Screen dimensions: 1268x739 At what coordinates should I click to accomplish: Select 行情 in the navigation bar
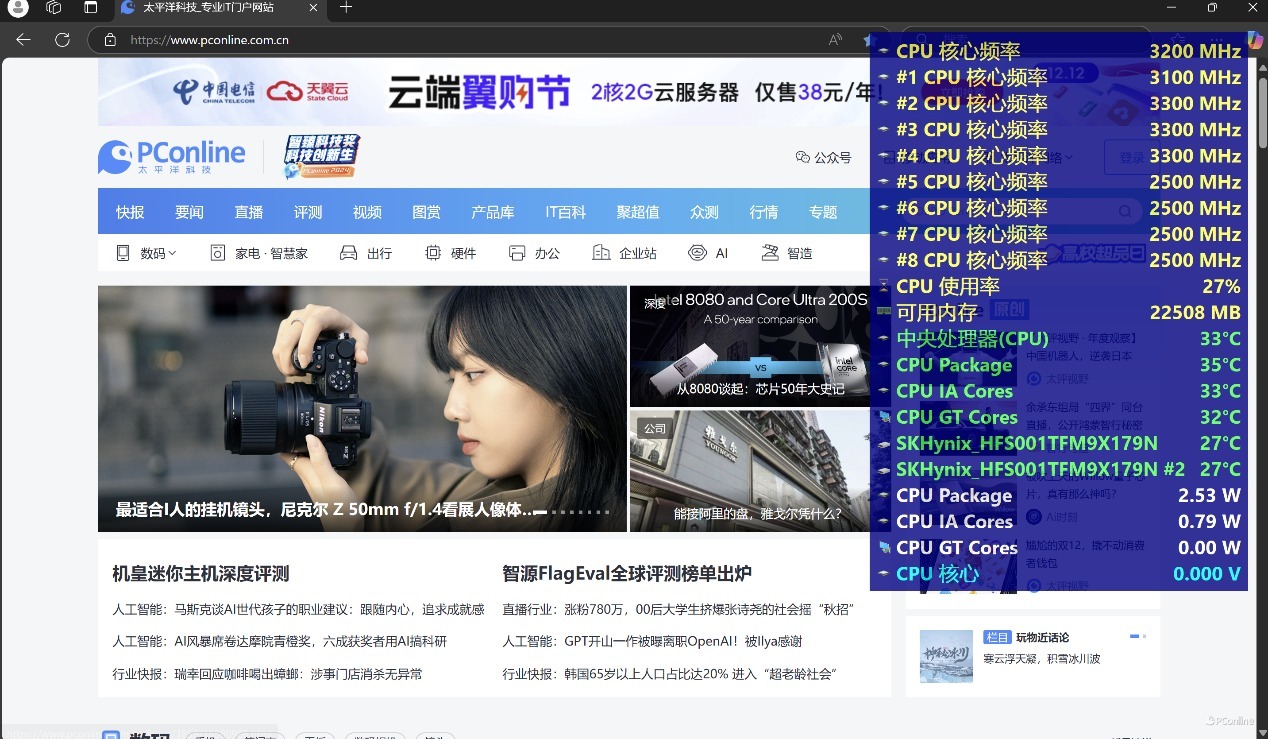[764, 212]
